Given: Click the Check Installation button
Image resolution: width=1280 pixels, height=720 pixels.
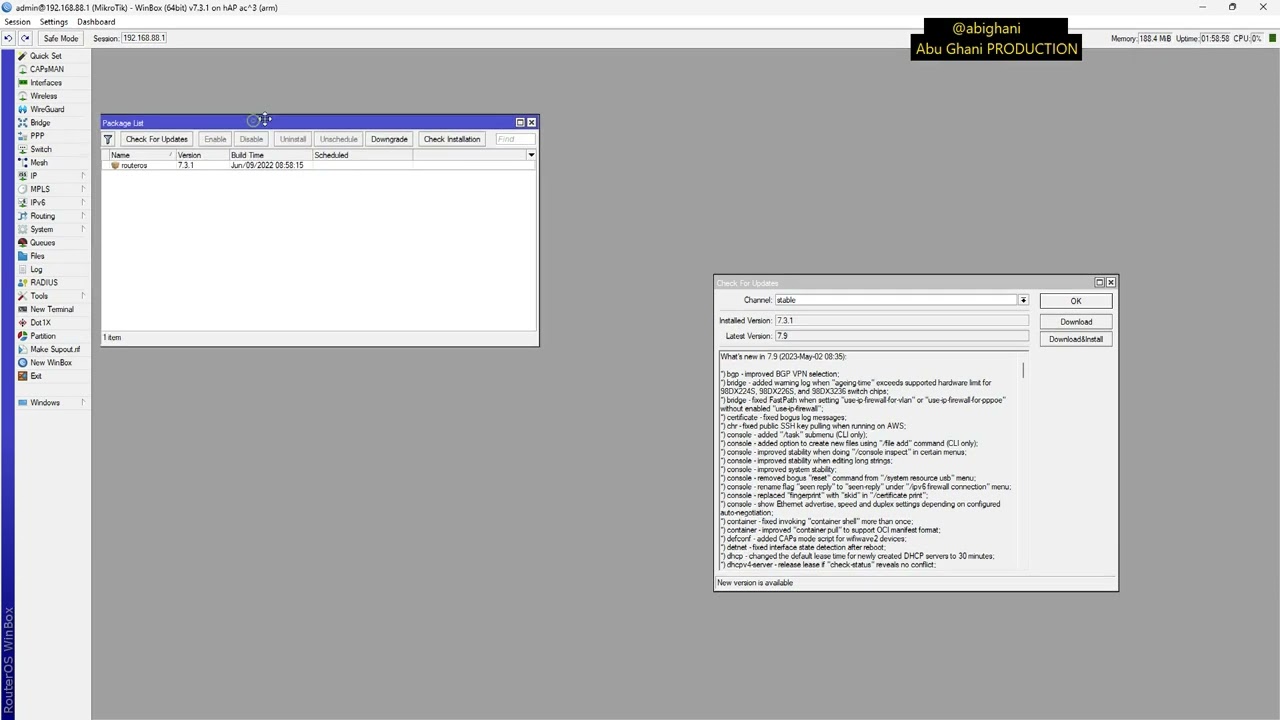Looking at the screenshot, I should (452, 139).
